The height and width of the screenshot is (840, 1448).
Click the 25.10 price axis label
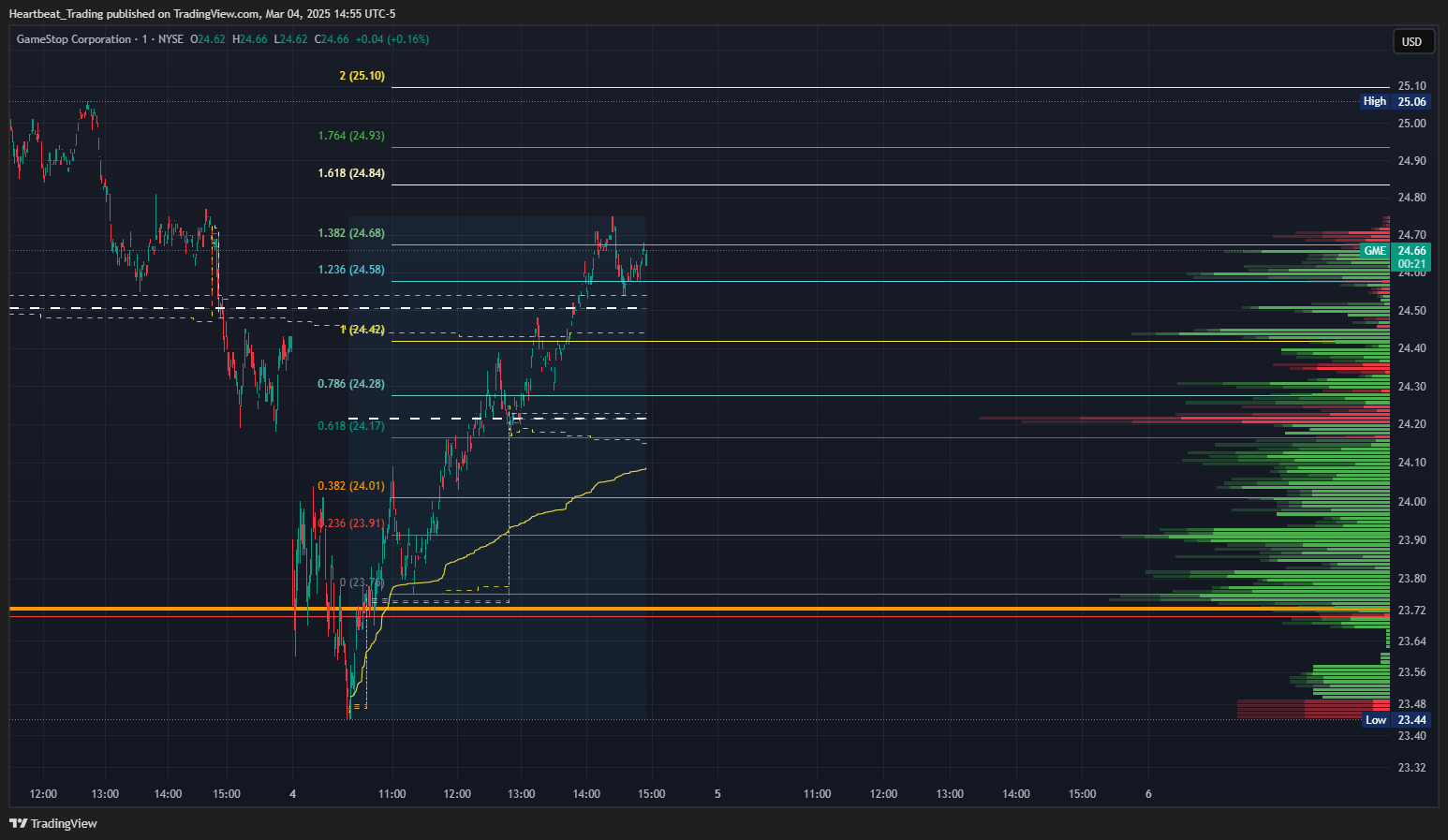click(1411, 86)
